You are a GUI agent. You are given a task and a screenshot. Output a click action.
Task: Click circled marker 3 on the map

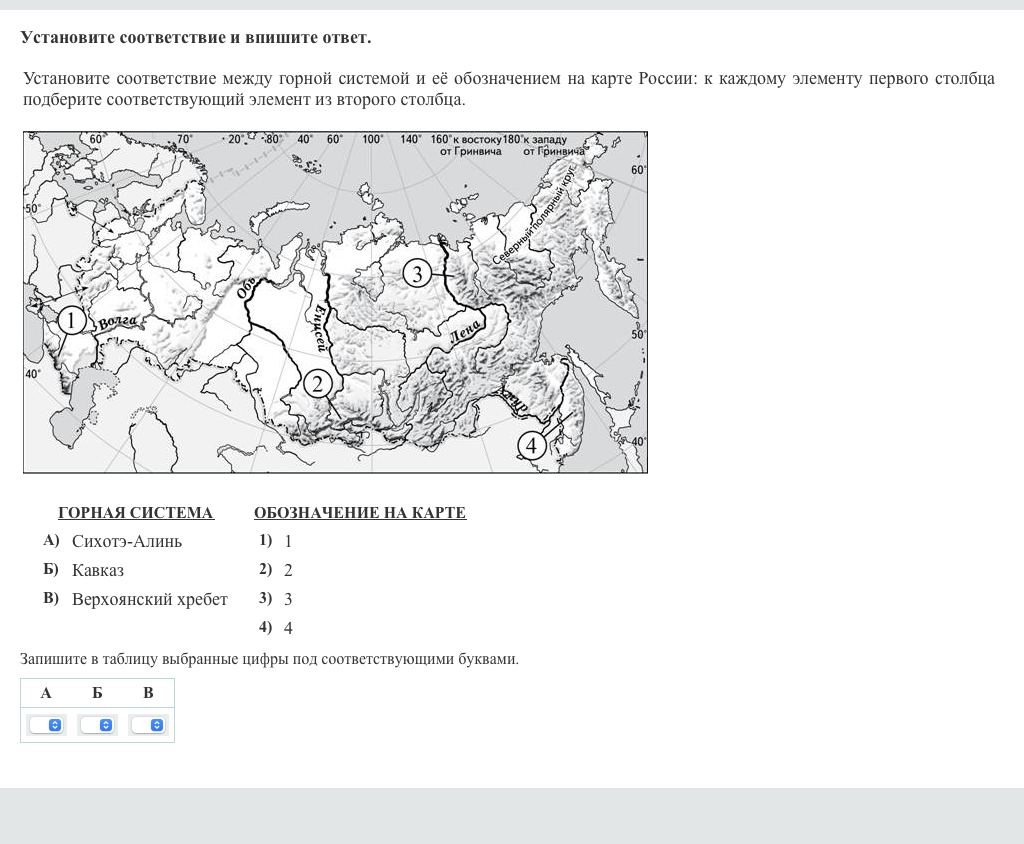(417, 272)
